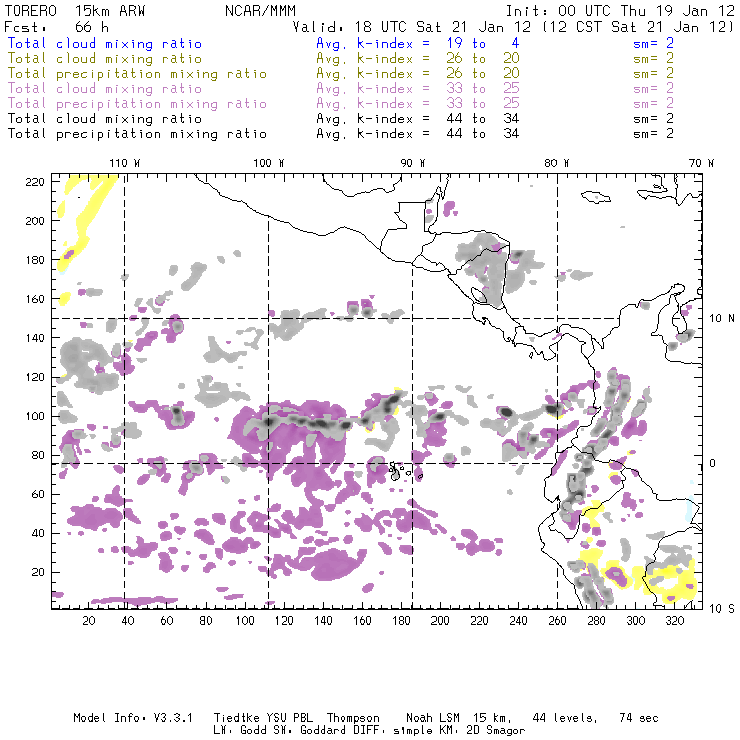The width and height of the screenshot is (740, 740).
Task: Click the '320' value on the horizontal axis
Action: (x=674, y=621)
